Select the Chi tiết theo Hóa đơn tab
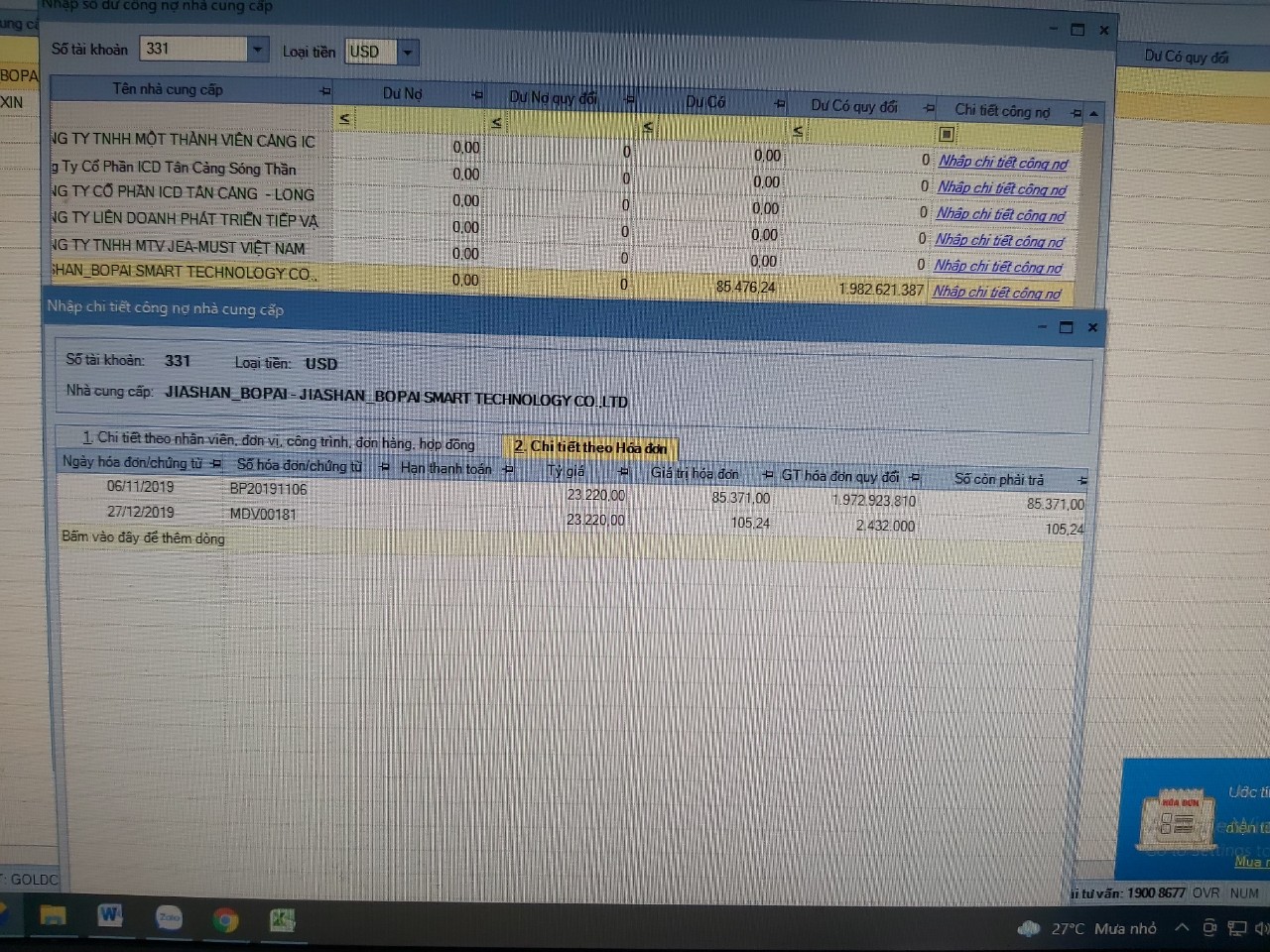1270x952 pixels. [590, 447]
